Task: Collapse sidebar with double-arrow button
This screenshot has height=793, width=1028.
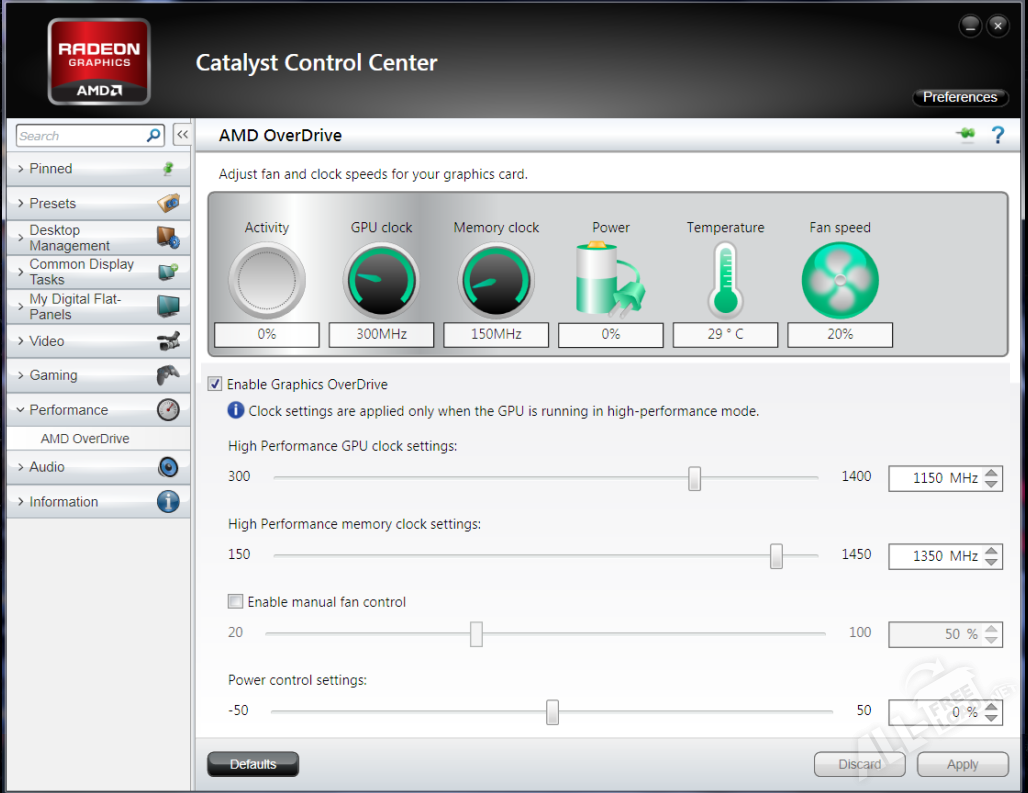Action: (x=182, y=135)
